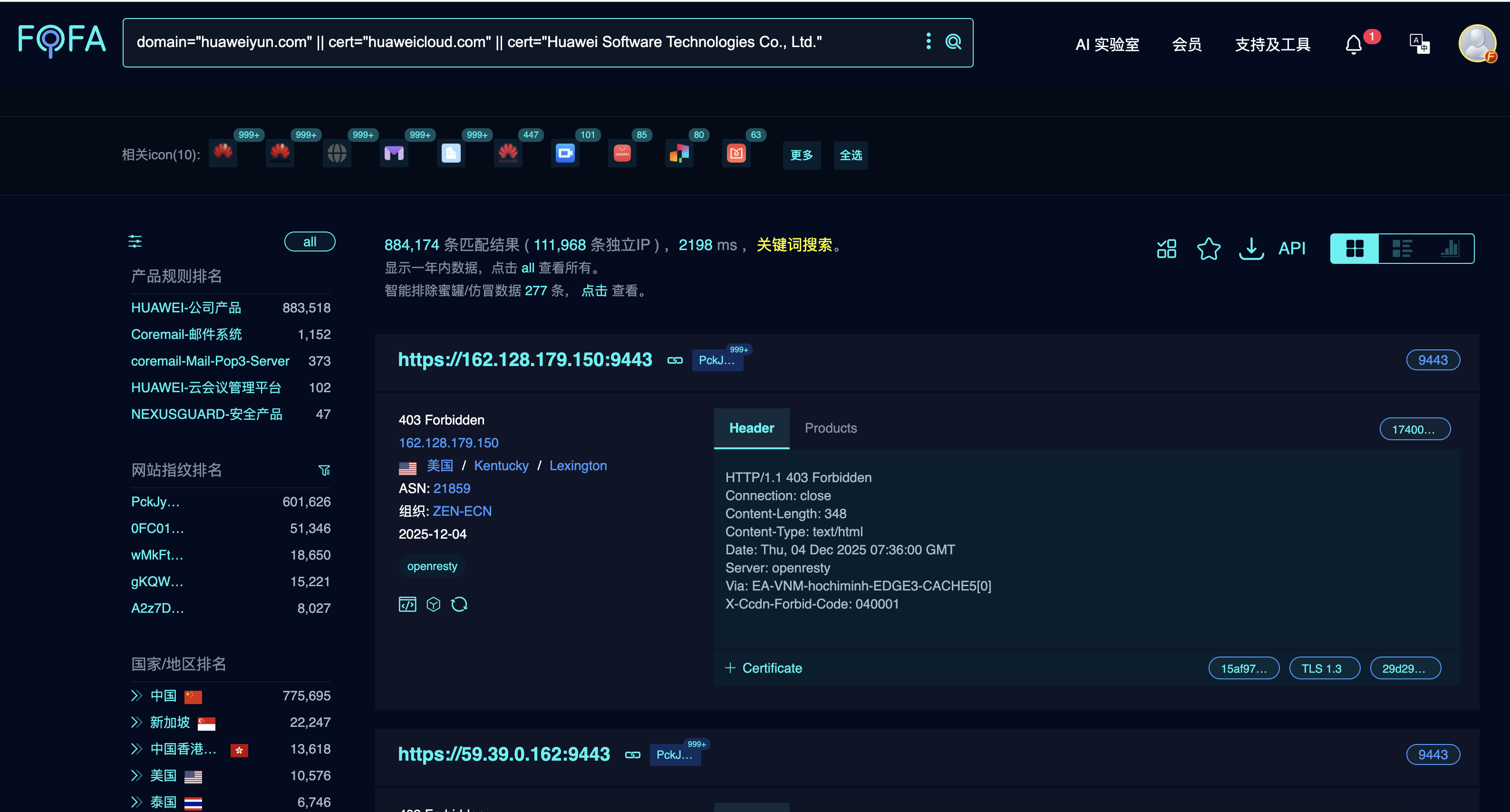Switch to list view layout
This screenshot has width=1510, height=812.
[x=1402, y=249]
